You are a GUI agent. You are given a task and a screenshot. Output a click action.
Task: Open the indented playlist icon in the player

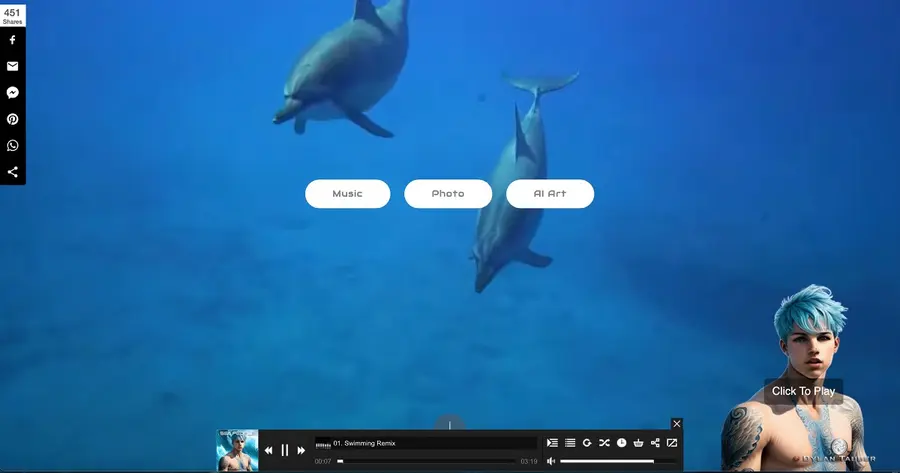[x=552, y=443]
